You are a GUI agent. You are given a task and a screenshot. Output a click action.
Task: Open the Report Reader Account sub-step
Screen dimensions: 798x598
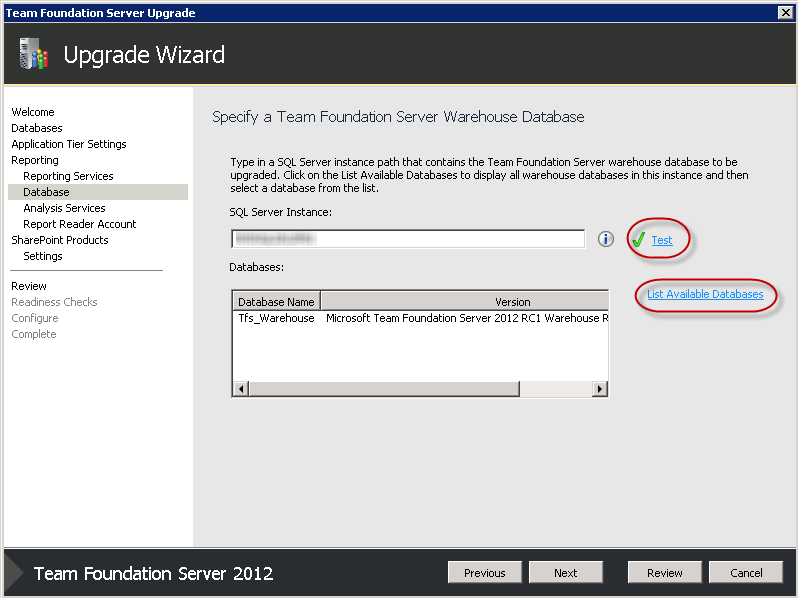[79, 224]
